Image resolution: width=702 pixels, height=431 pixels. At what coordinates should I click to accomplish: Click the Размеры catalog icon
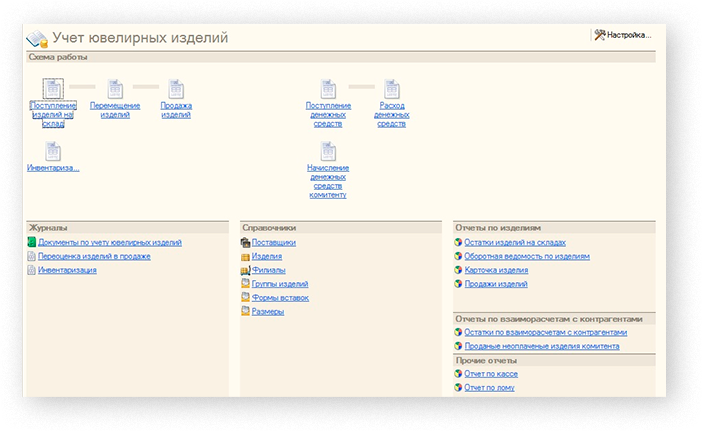(245, 311)
